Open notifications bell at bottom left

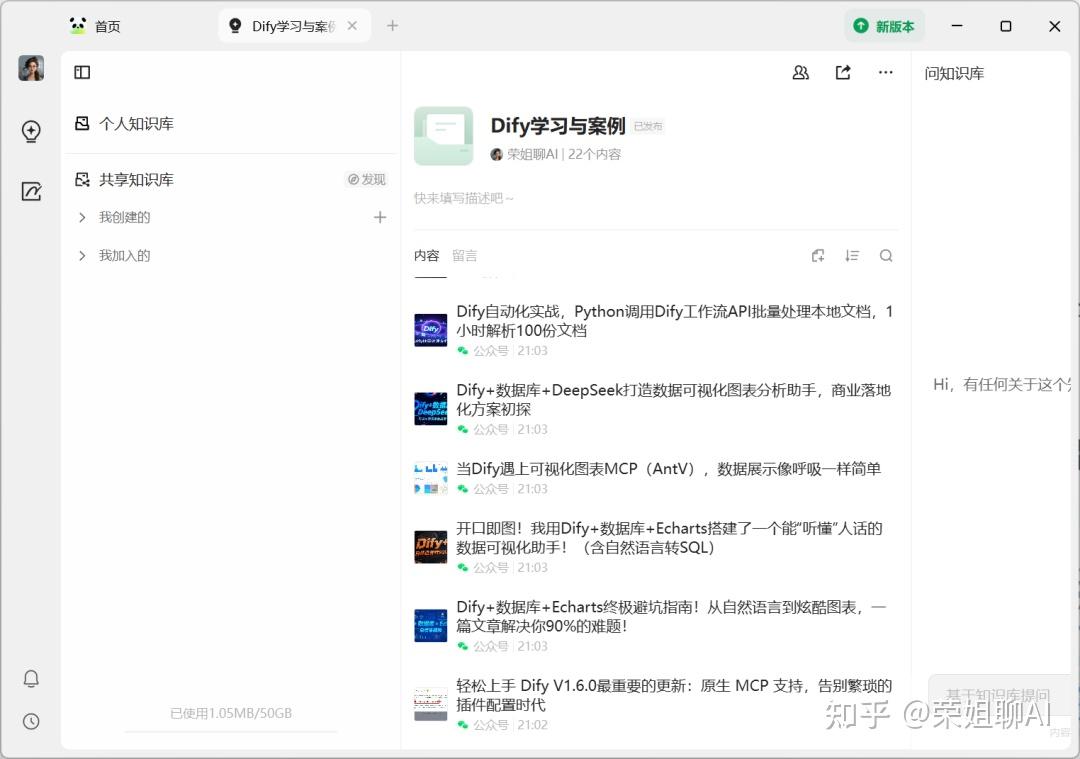coord(31,678)
